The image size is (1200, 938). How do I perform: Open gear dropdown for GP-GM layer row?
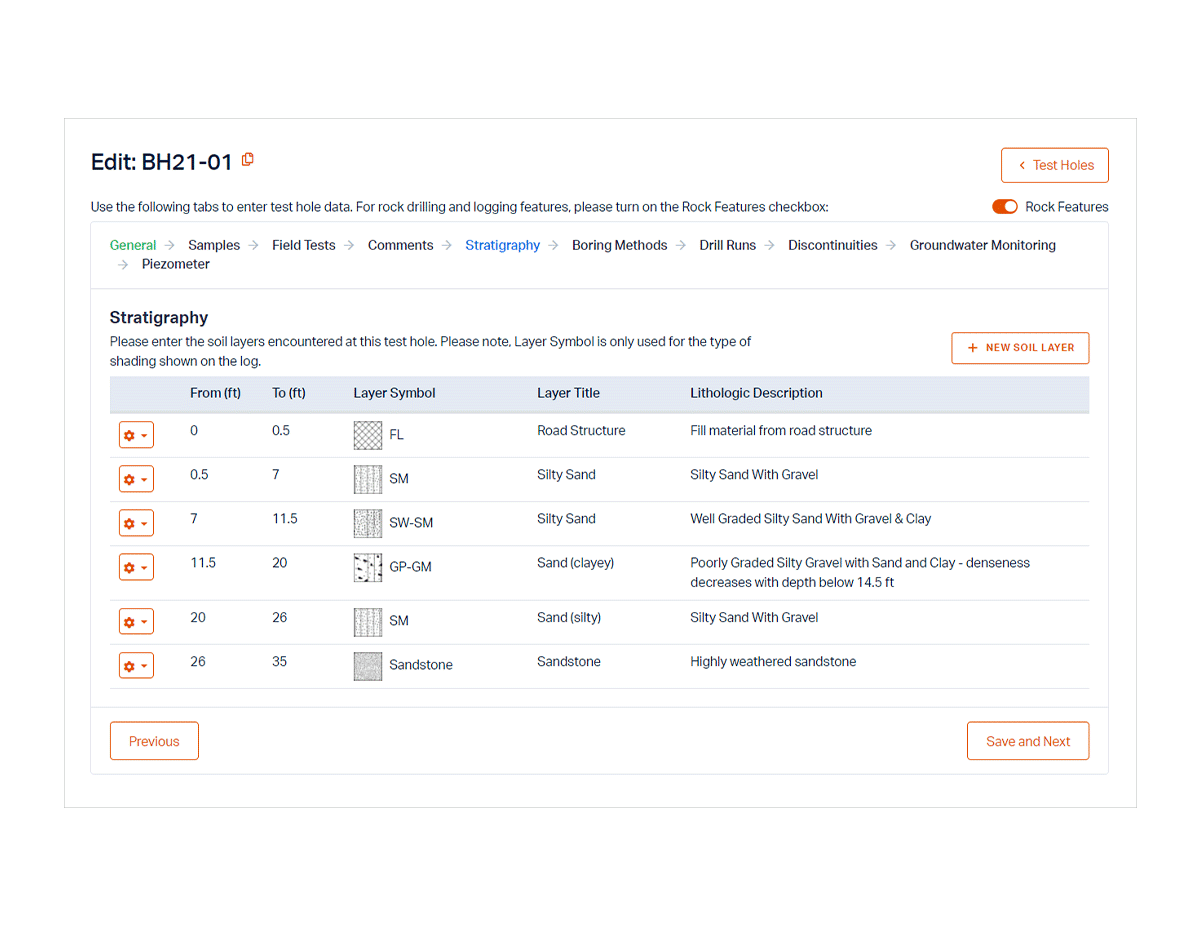[x=136, y=568]
